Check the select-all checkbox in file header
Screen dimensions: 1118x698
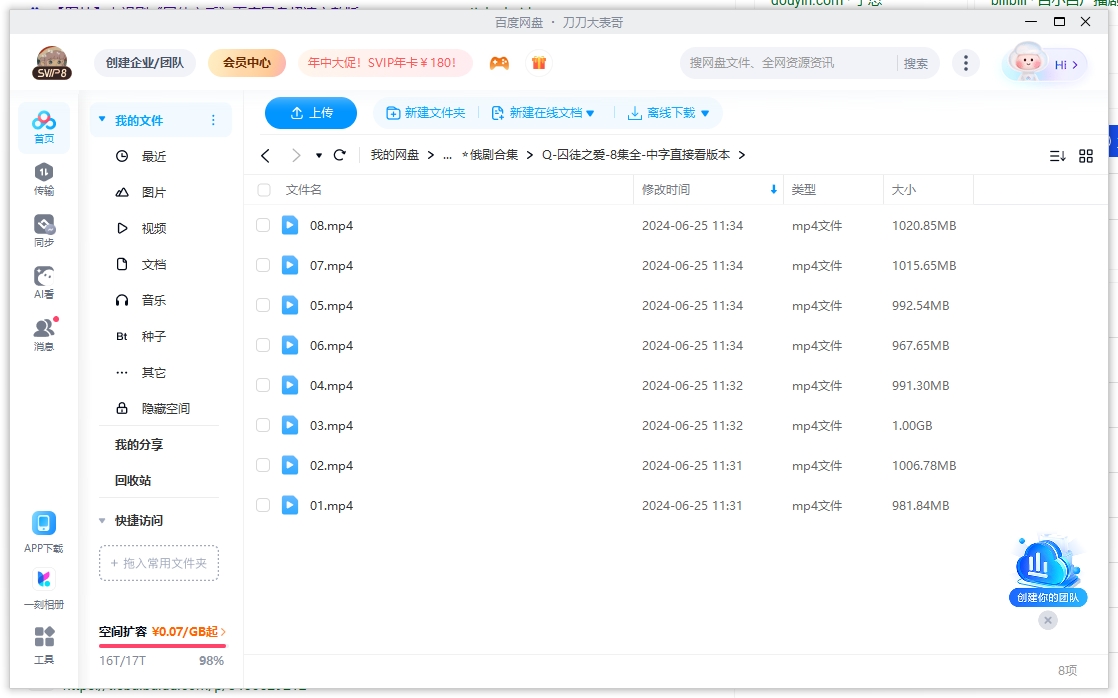pos(262,189)
